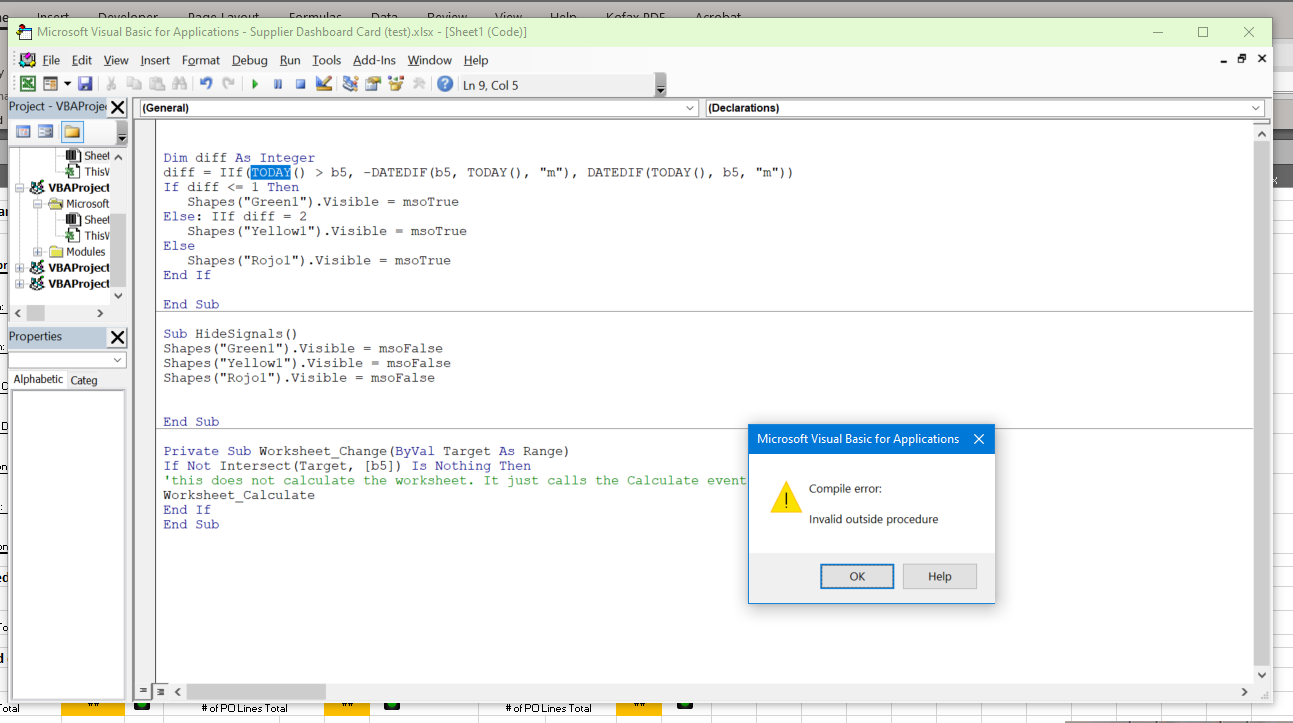Switch to the Categorized properties tab
1293x723 pixels.
coord(84,380)
